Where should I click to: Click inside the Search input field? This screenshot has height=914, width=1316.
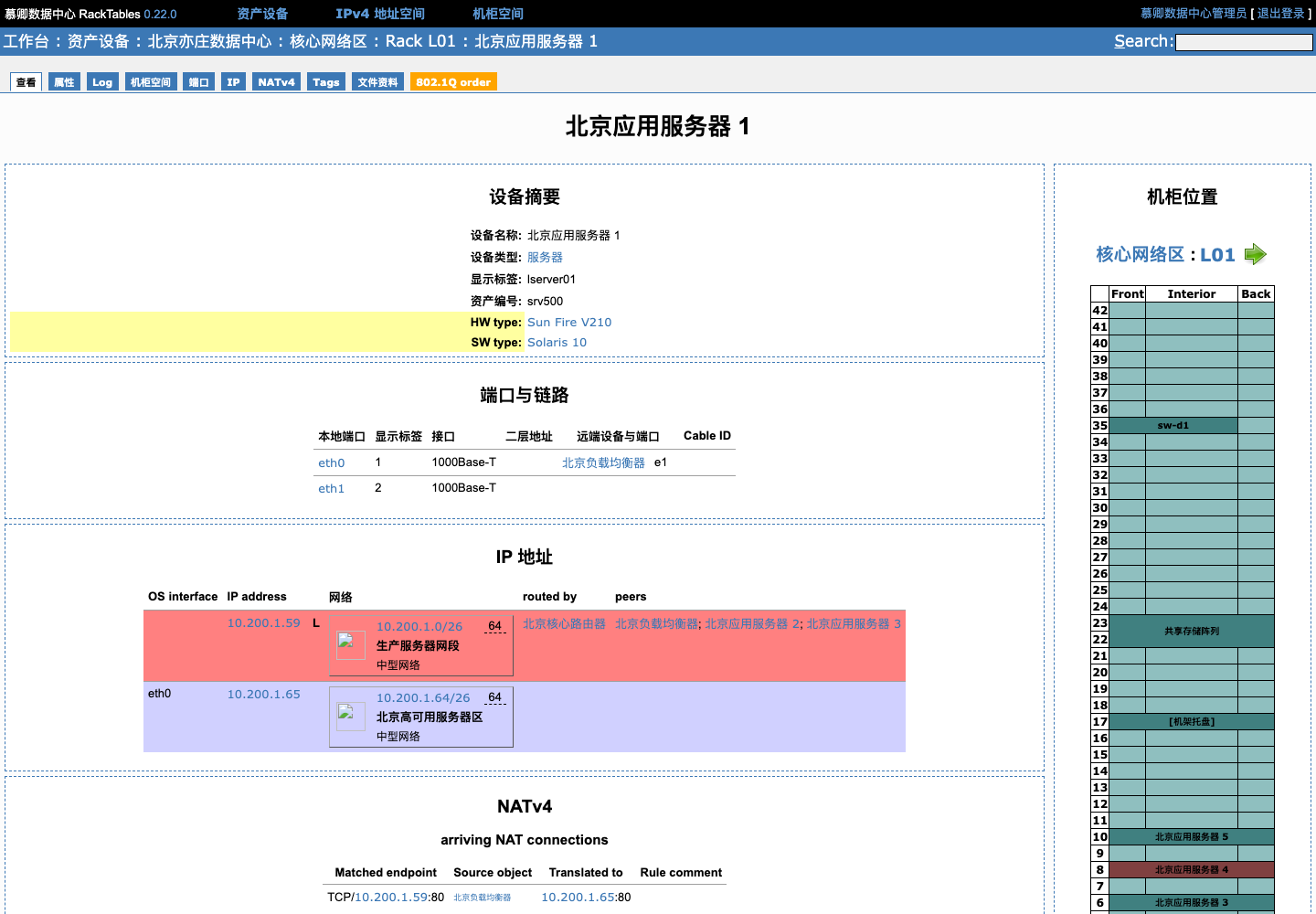(1244, 42)
